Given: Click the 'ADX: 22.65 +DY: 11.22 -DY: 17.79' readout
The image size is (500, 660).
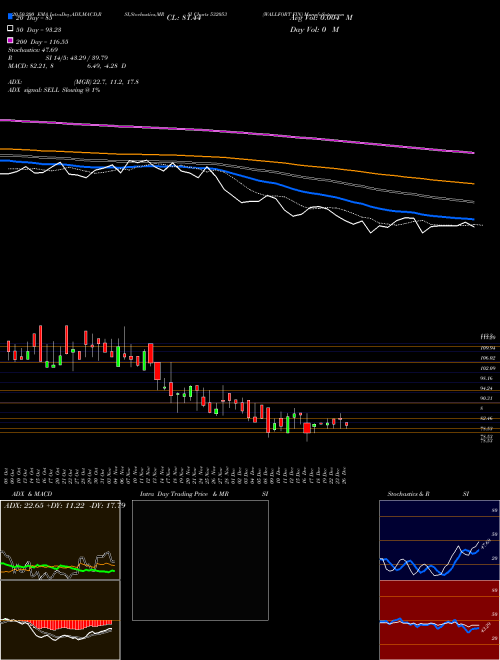Looking at the screenshot, I should pyautogui.click(x=64, y=505).
